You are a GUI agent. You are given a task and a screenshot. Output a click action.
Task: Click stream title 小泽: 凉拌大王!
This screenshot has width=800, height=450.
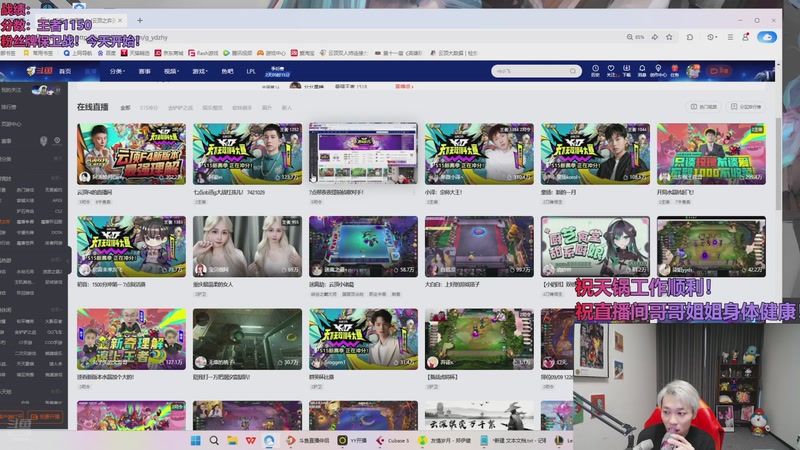[443, 192]
